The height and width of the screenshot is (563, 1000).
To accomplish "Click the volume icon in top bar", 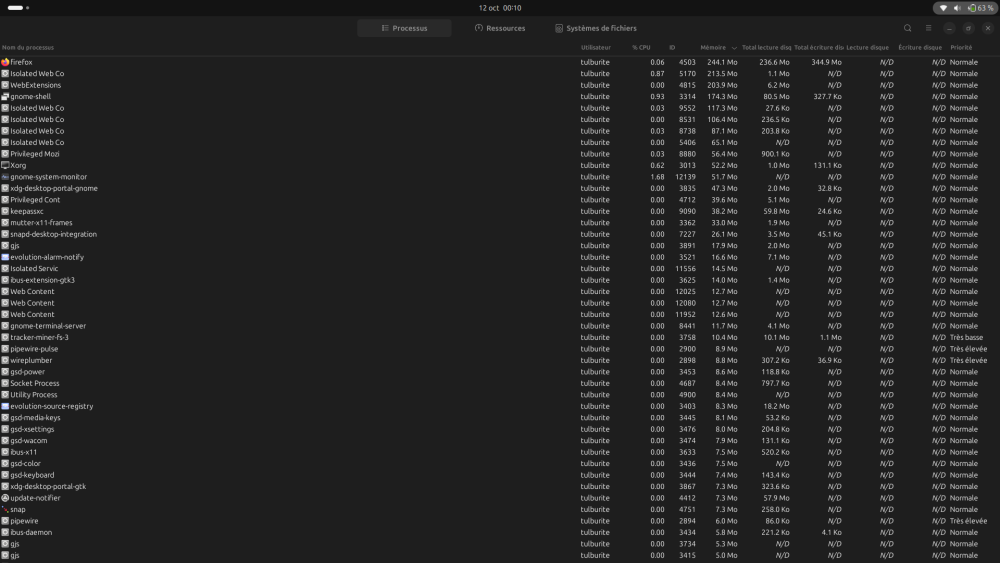I will (957, 8).
